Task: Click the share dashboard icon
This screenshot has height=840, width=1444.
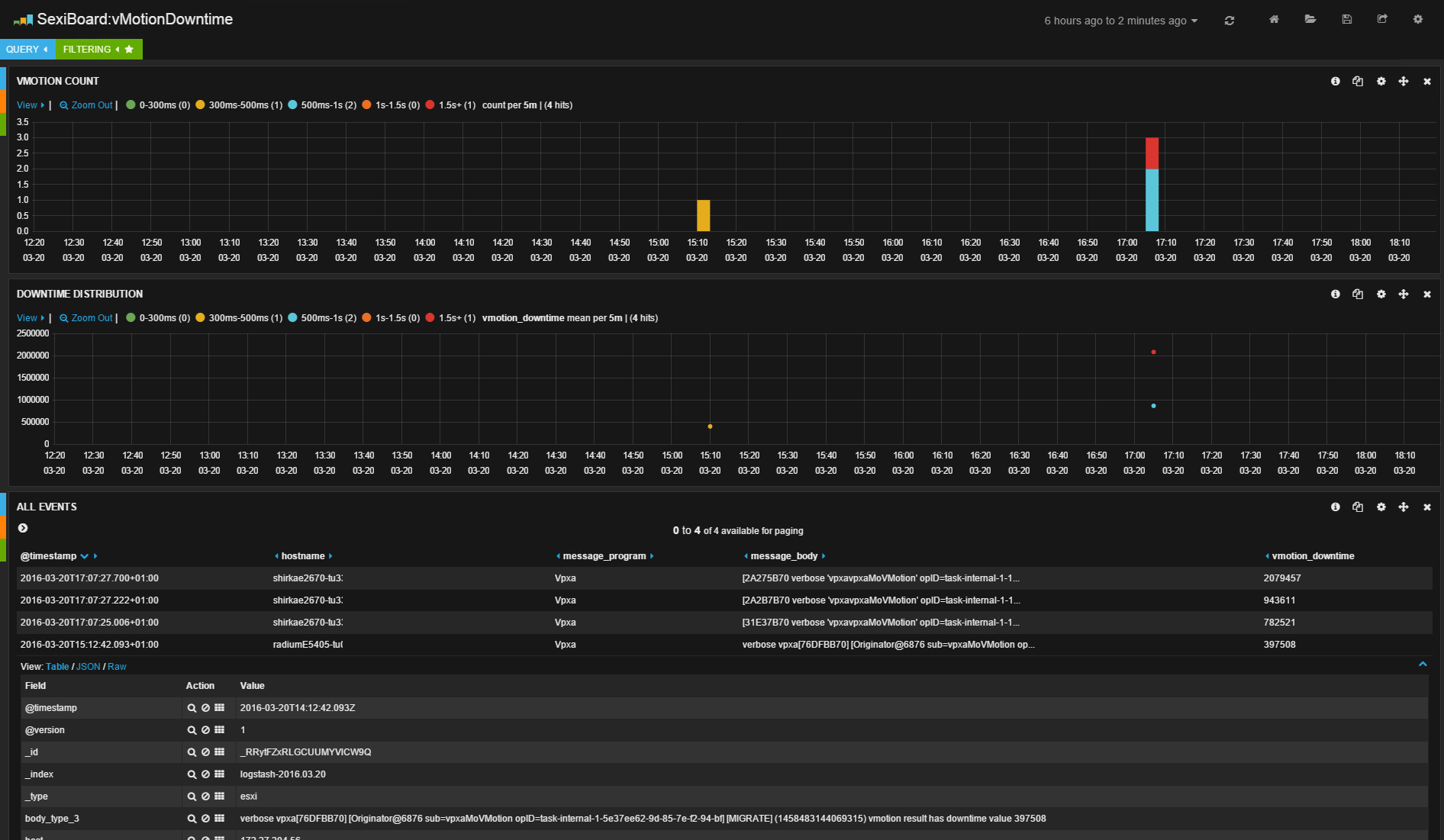Action: pyautogui.click(x=1382, y=19)
